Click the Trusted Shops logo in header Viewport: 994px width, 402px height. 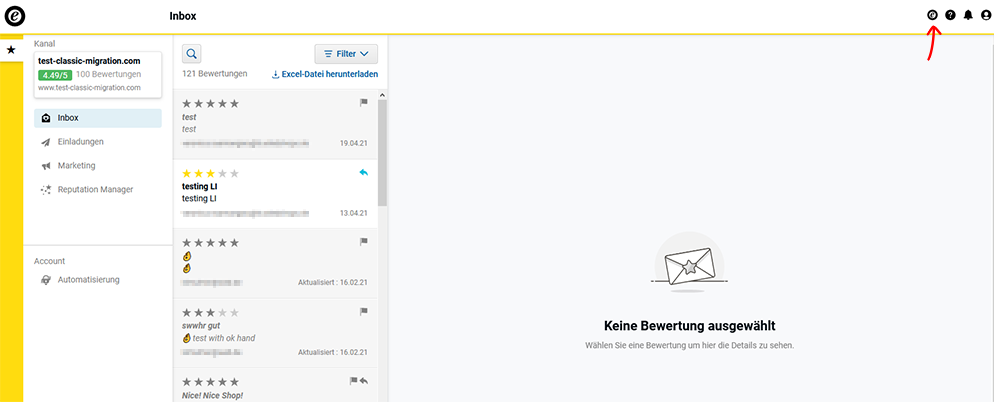click(x=15, y=16)
